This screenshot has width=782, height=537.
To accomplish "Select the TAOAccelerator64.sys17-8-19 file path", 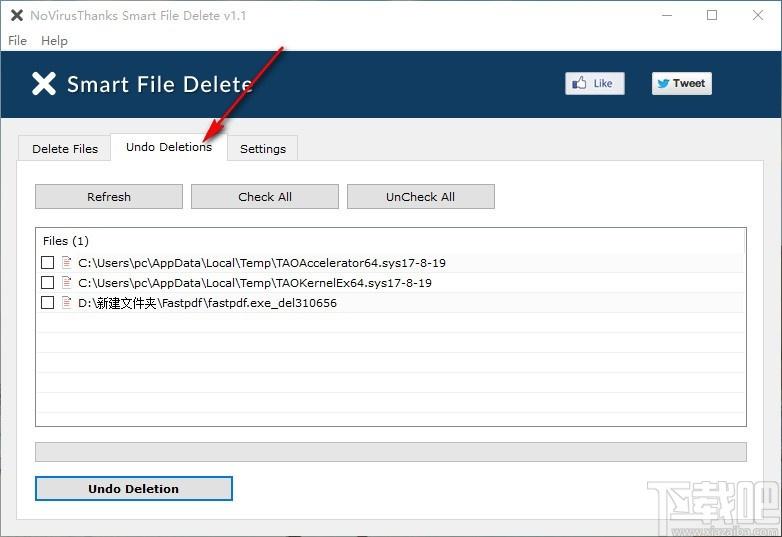I will point(262,263).
